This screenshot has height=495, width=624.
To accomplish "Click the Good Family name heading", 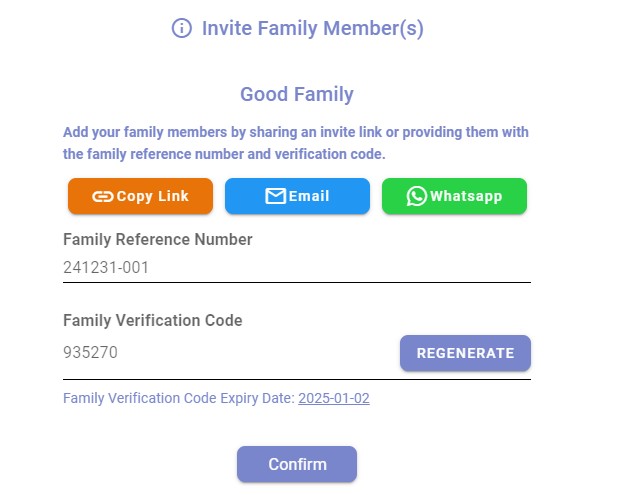I will [297, 95].
